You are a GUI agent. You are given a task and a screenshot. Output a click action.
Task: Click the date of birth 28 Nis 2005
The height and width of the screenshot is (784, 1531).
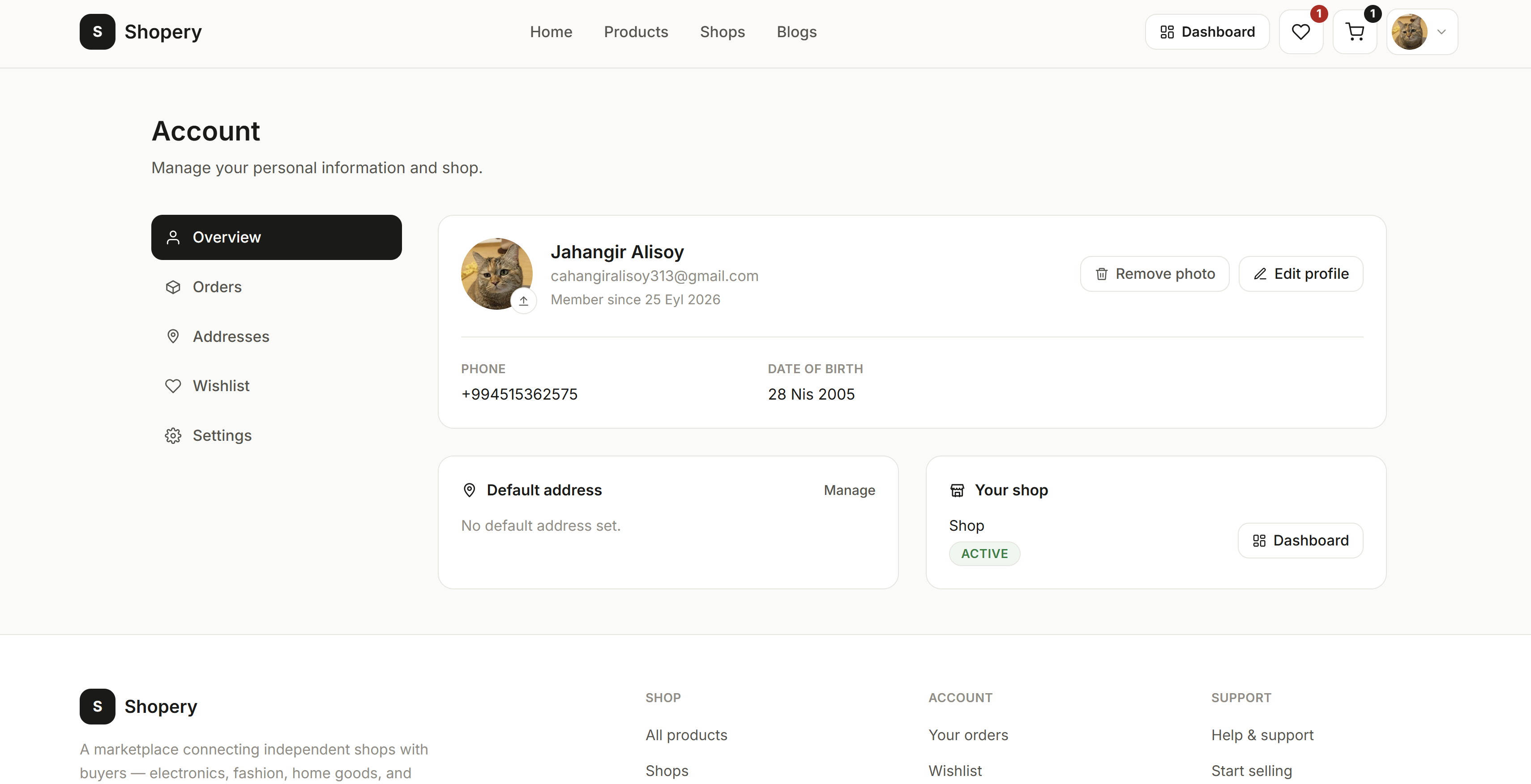tap(811, 394)
